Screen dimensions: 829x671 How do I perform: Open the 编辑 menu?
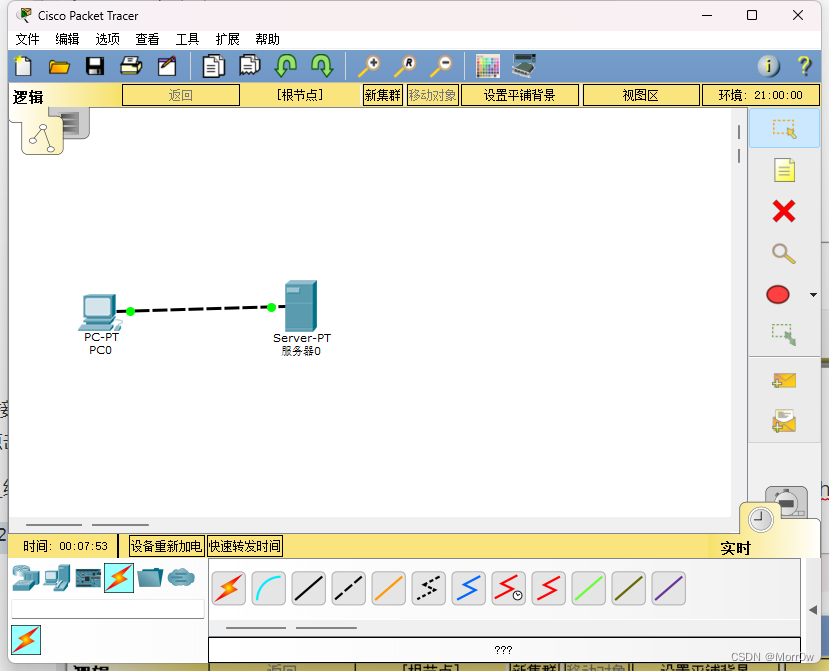(67, 39)
